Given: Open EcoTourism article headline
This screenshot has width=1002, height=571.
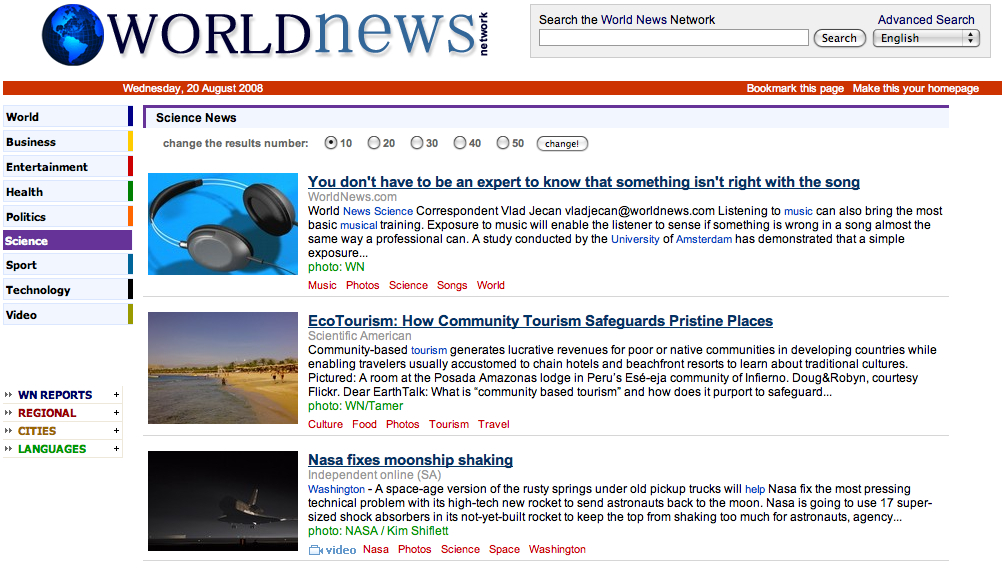Looking at the screenshot, I should [541, 321].
